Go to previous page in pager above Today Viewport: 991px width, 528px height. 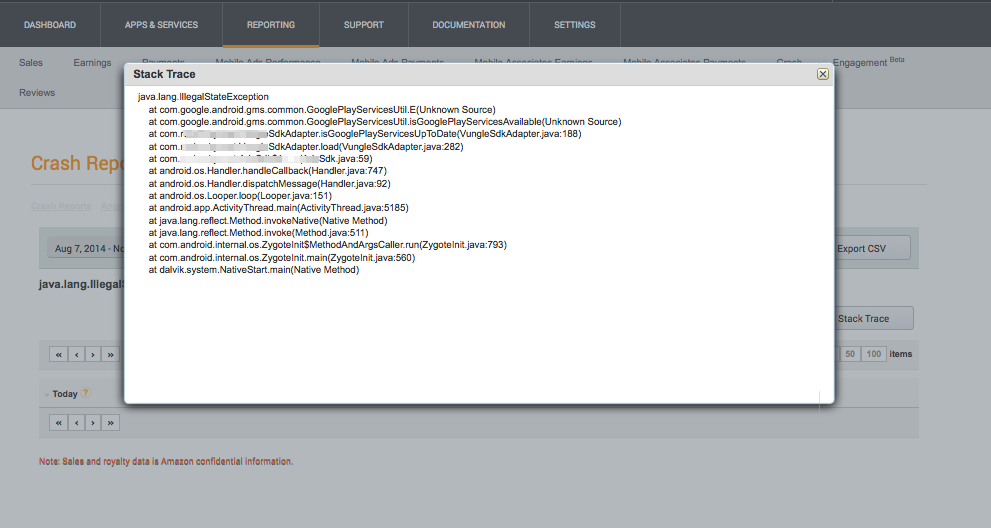coord(76,354)
